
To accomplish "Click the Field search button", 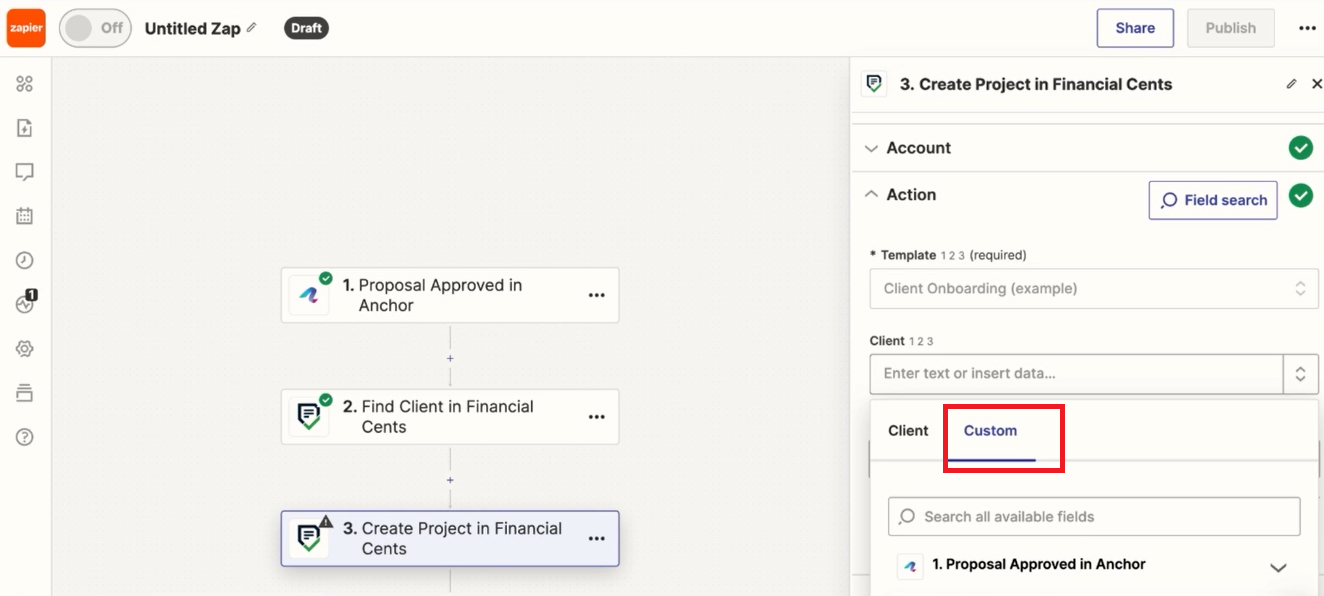I will point(1213,200).
